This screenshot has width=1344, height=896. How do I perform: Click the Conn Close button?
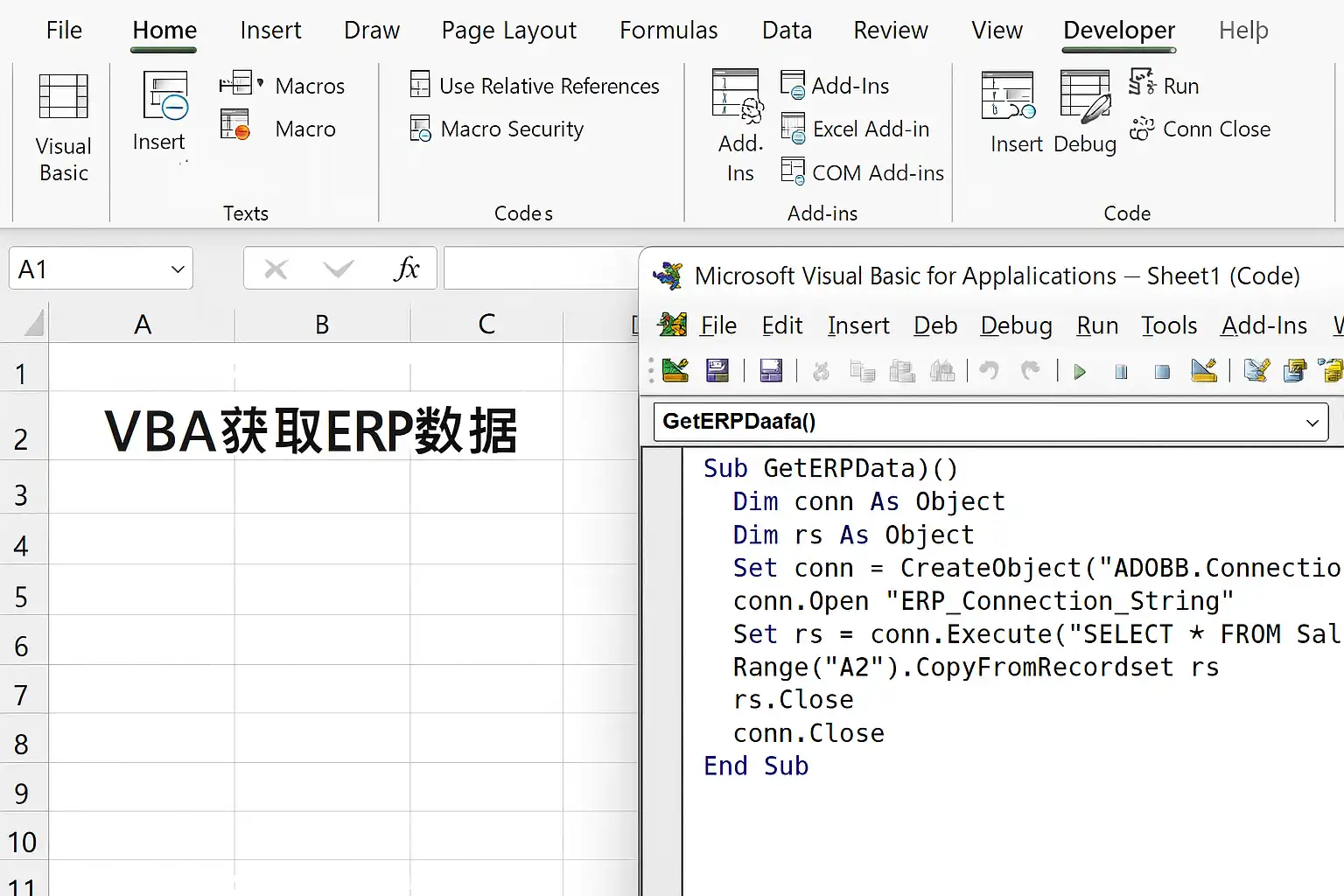click(1200, 129)
